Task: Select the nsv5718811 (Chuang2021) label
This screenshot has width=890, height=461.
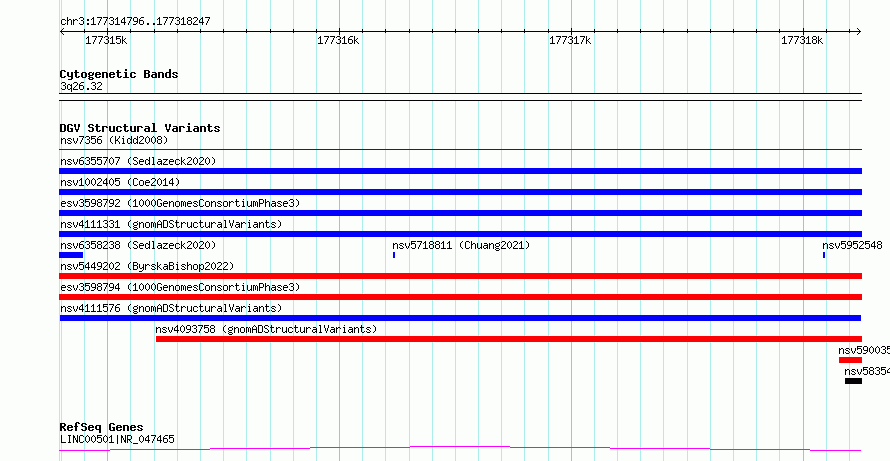Action: (461, 245)
